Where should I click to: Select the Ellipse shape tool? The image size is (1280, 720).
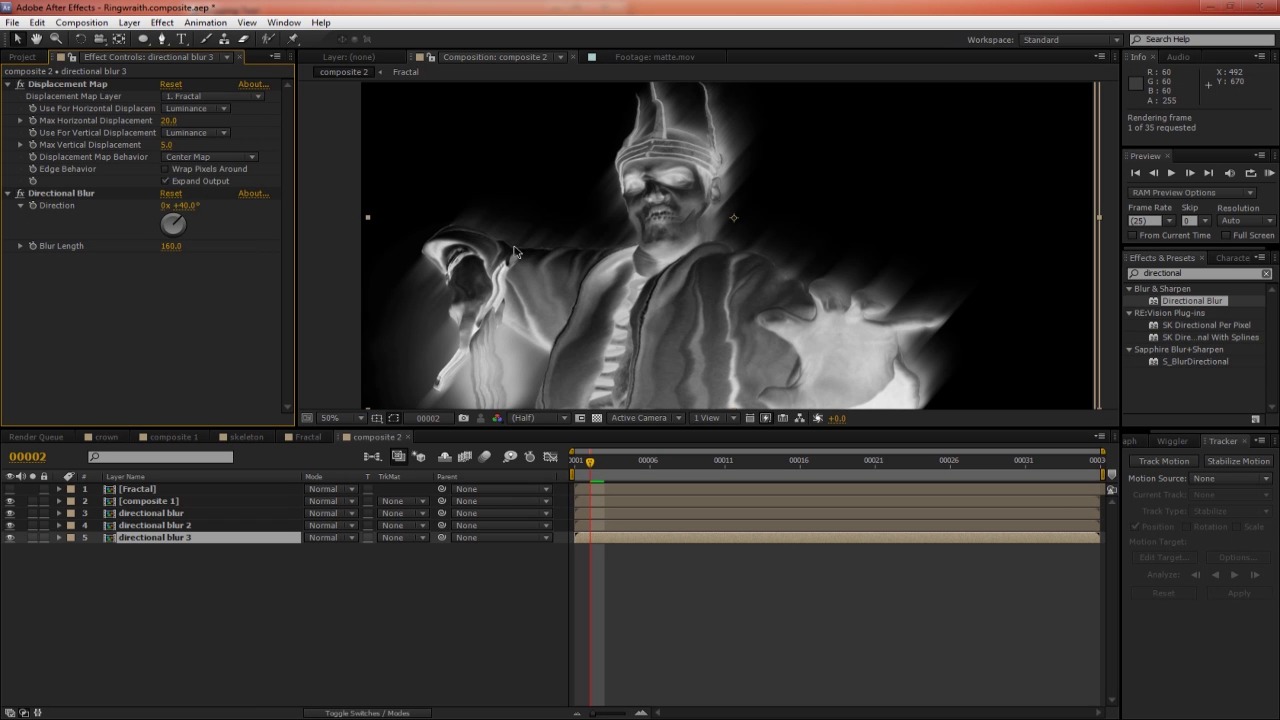143,39
